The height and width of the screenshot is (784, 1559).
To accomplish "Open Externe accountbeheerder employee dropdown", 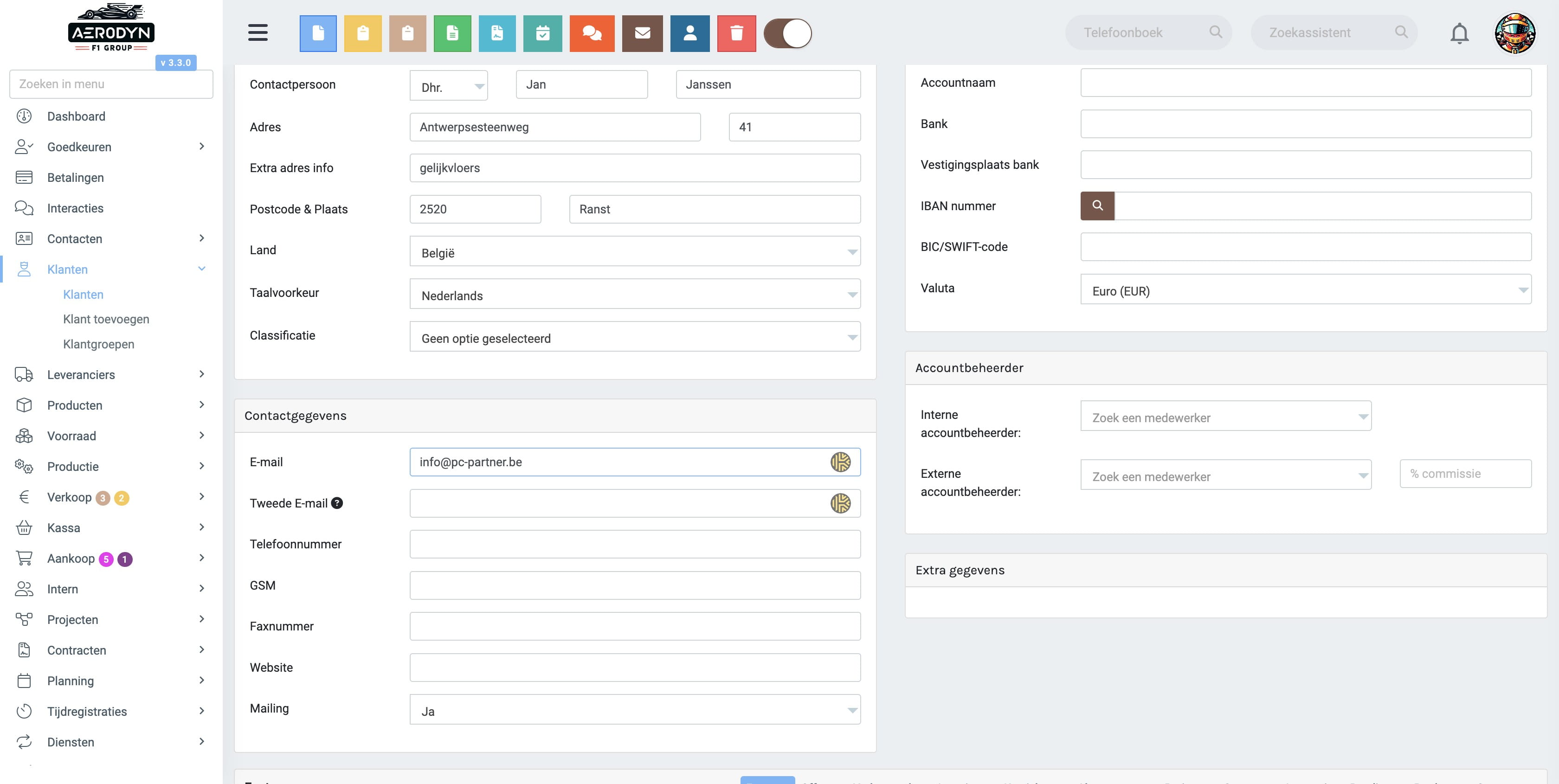I will [x=1226, y=475].
